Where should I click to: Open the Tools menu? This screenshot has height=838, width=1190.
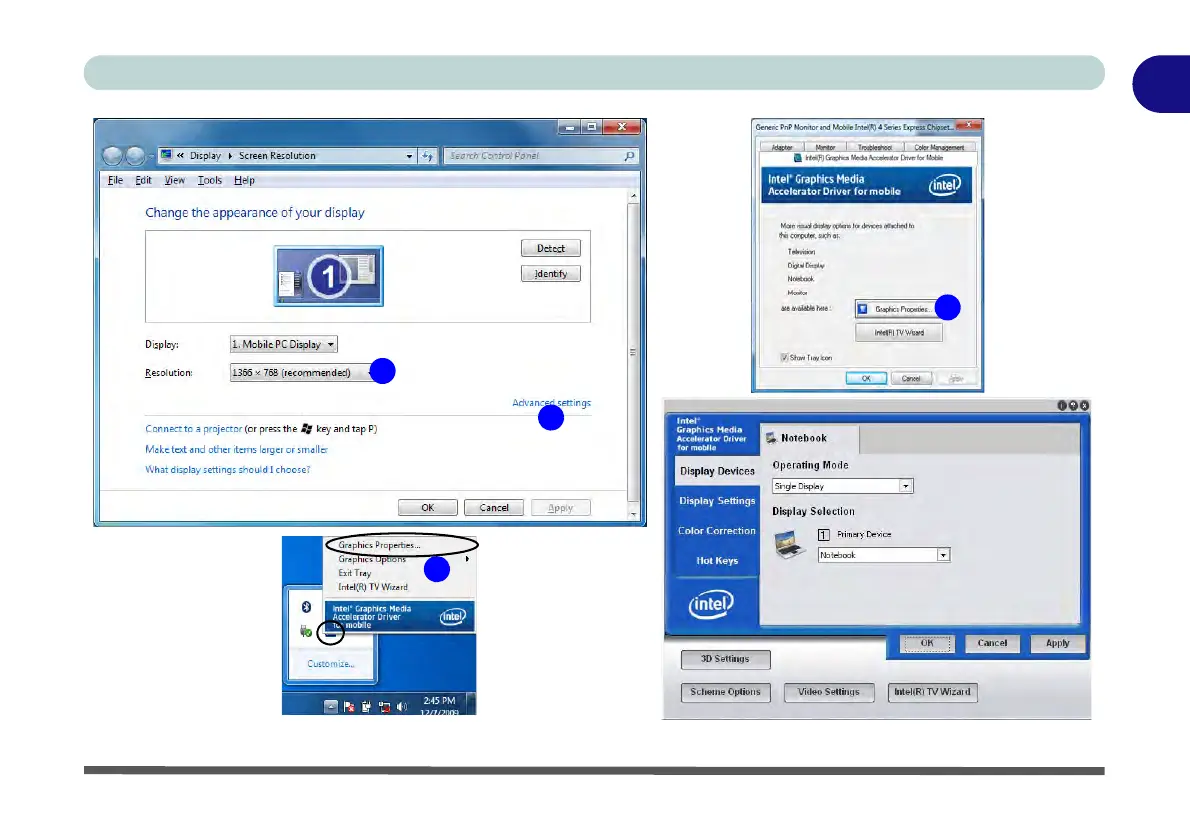(209, 181)
